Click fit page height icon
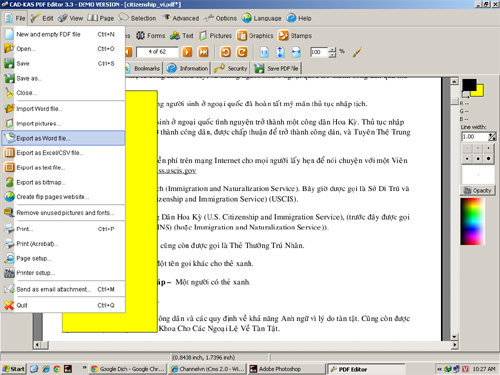 pyautogui.click(x=280, y=52)
